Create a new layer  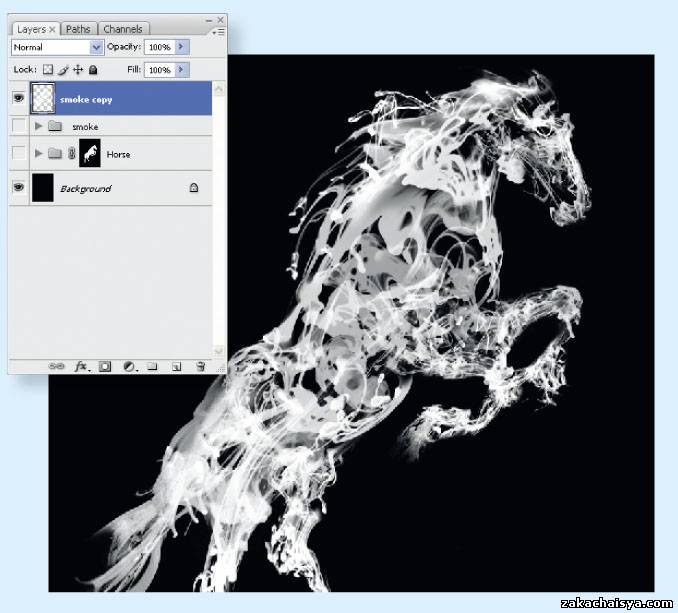pos(176,367)
